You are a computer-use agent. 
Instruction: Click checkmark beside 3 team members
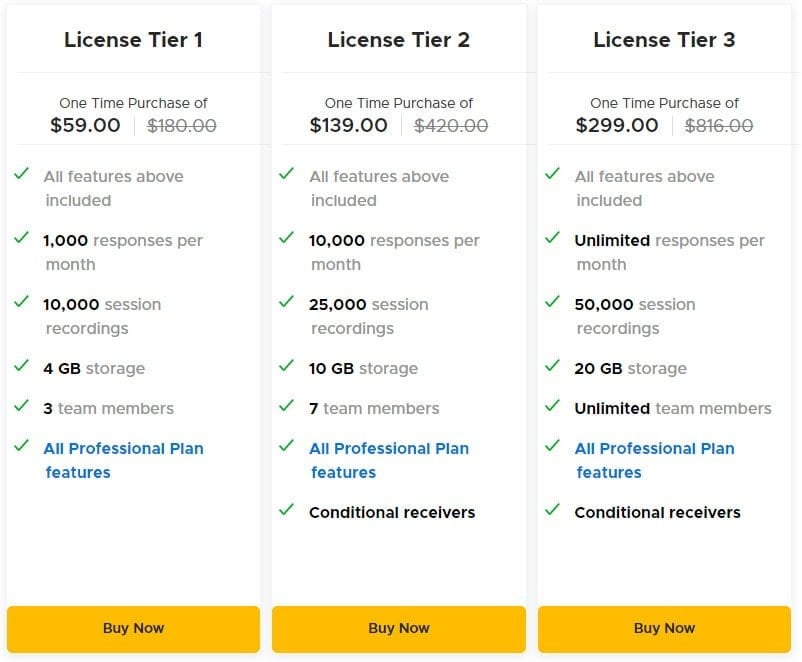[x=21, y=406]
